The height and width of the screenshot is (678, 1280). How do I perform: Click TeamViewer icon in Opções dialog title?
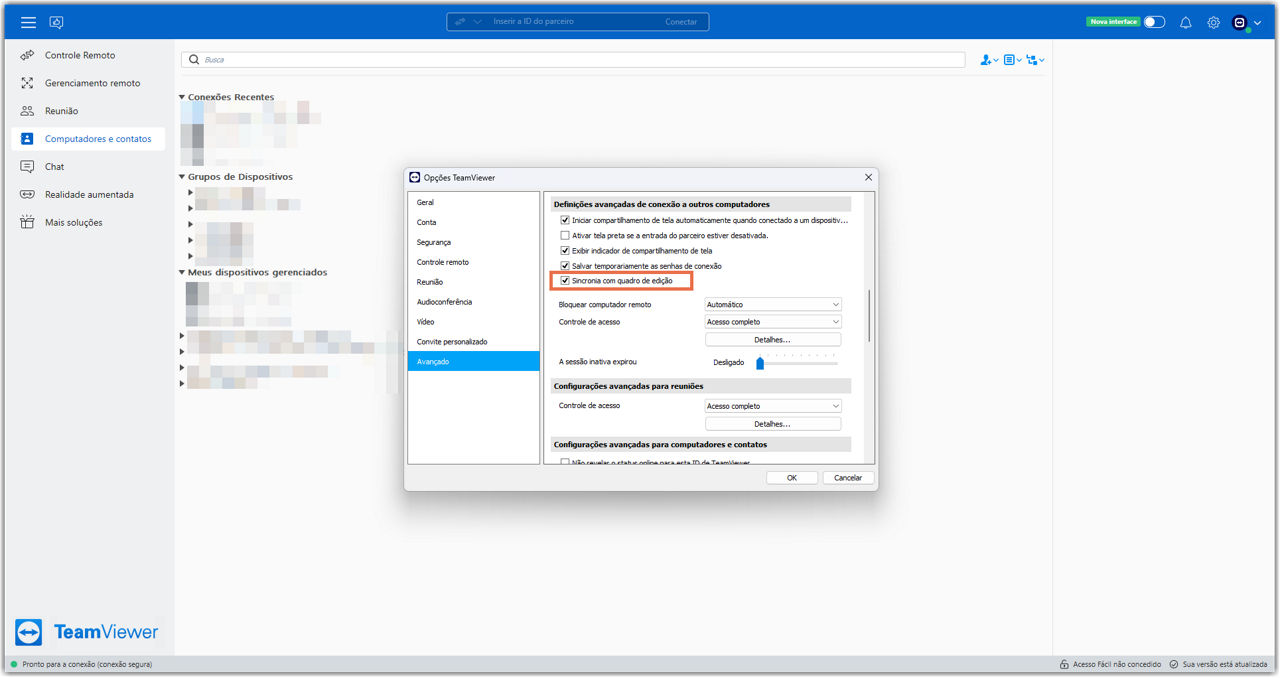(x=415, y=177)
